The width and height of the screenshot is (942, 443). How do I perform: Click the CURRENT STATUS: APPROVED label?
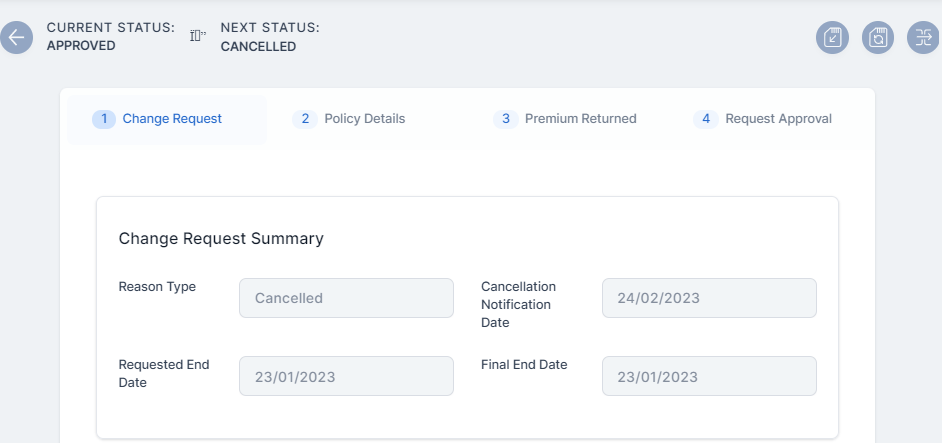pyautogui.click(x=110, y=36)
